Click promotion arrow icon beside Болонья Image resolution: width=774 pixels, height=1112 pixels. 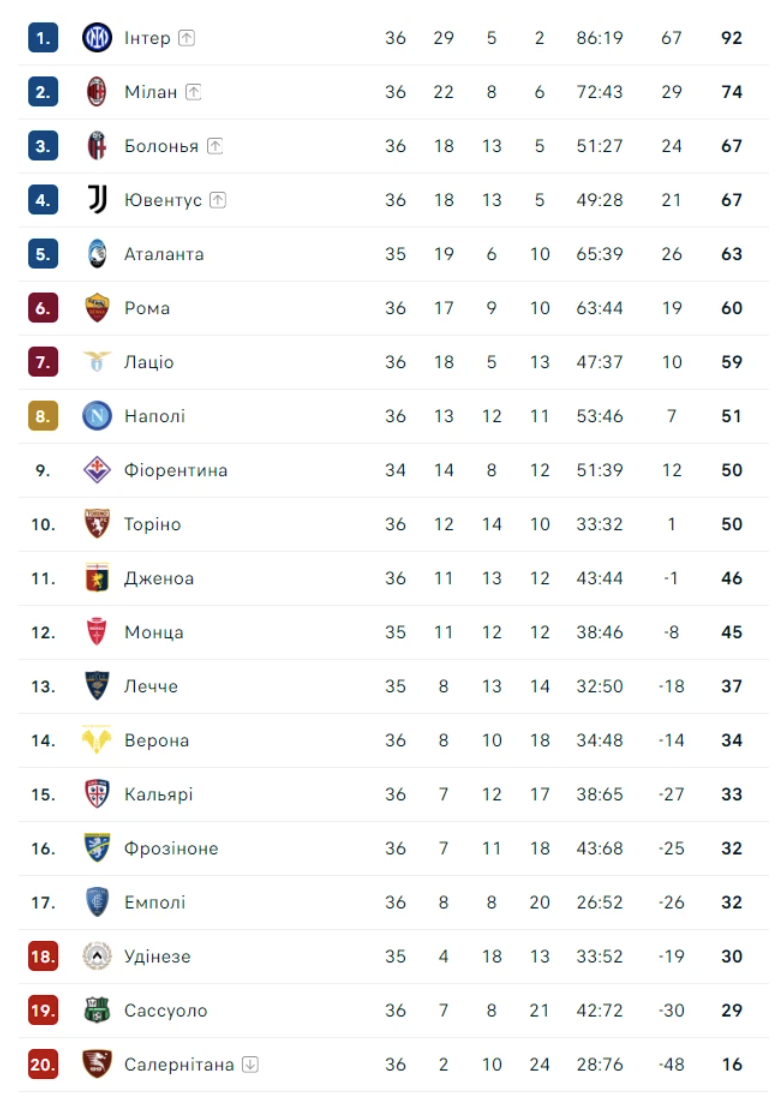(215, 146)
